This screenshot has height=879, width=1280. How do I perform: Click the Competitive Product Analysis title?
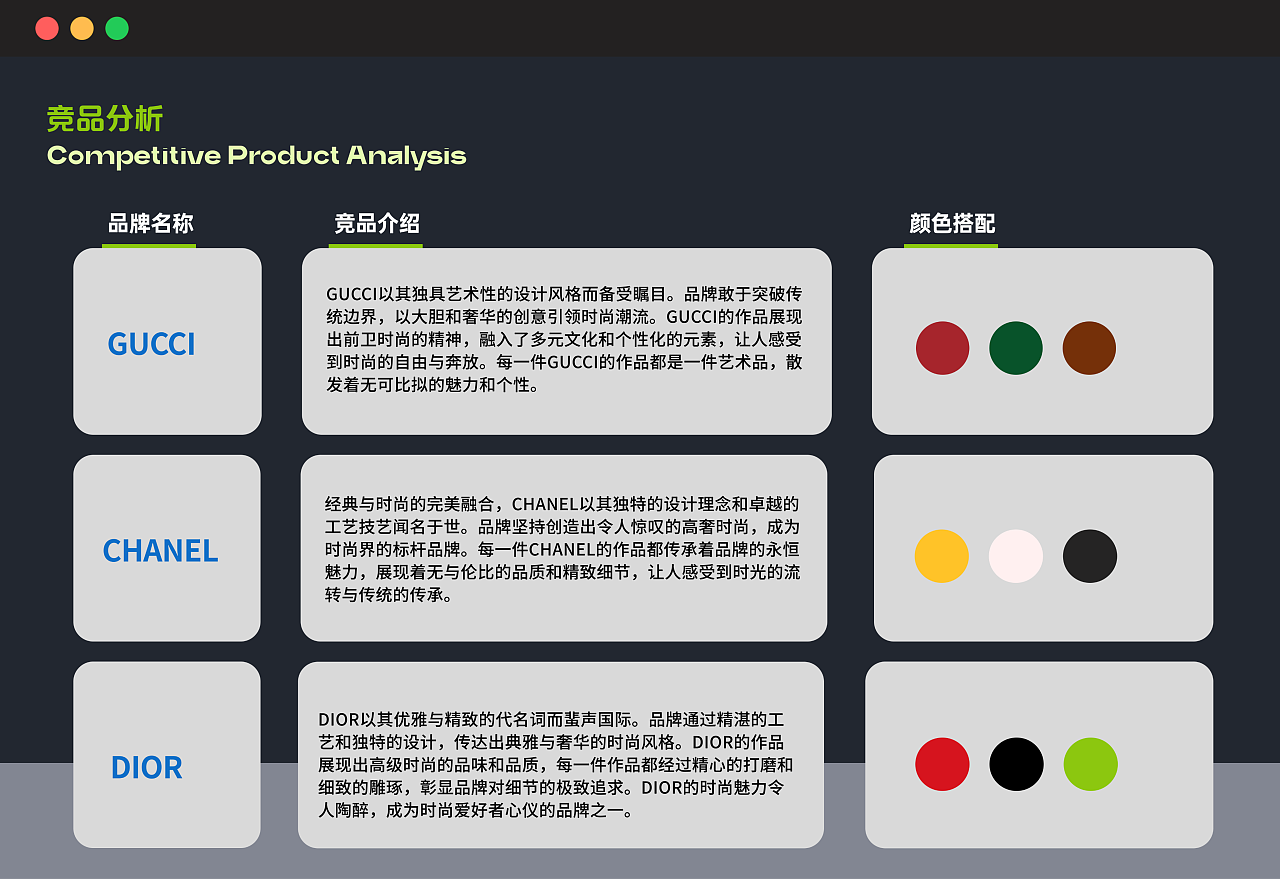(x=256, y=156)
